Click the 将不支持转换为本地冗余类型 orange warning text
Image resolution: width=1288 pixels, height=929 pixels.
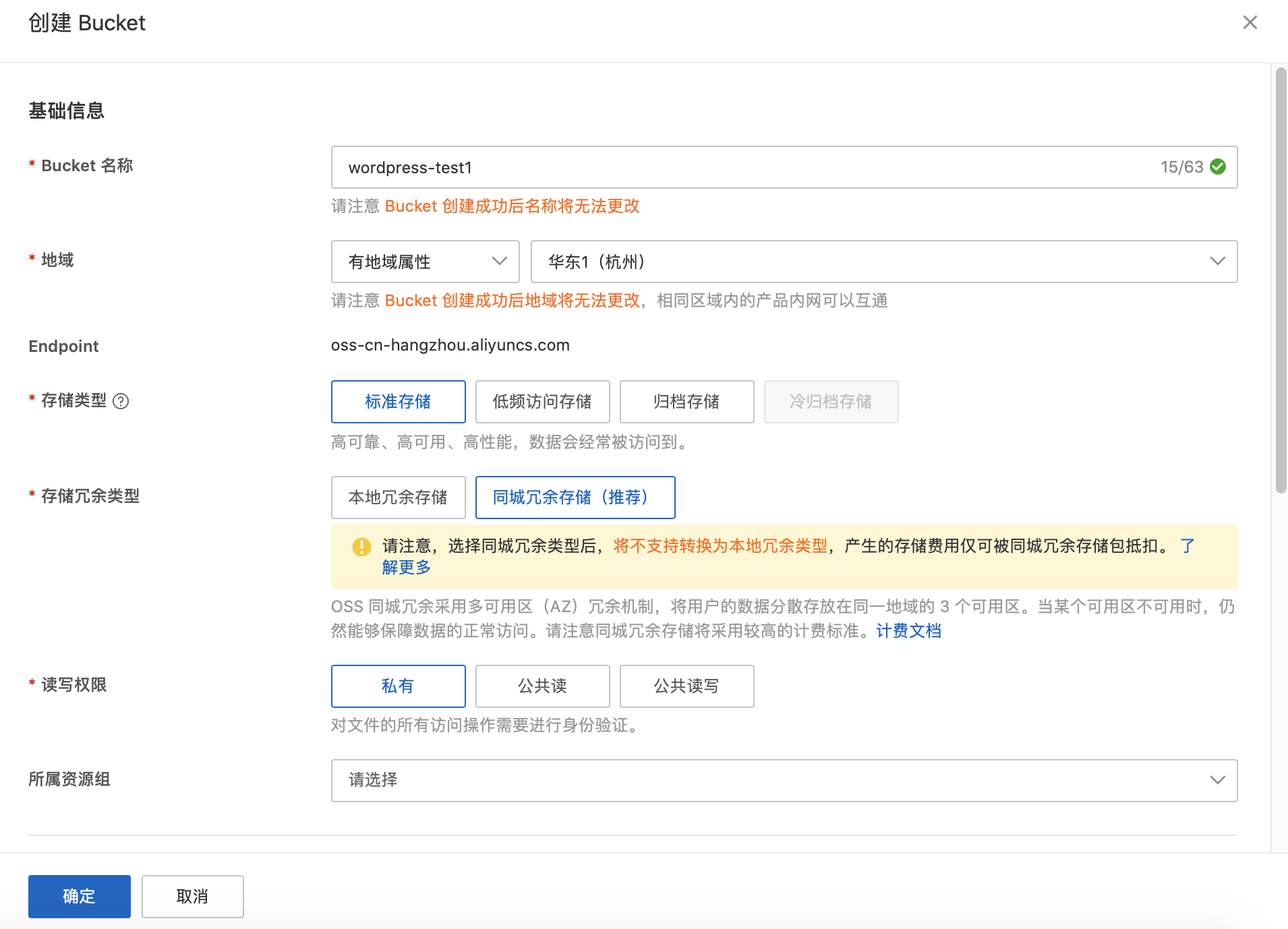[720, 546]
